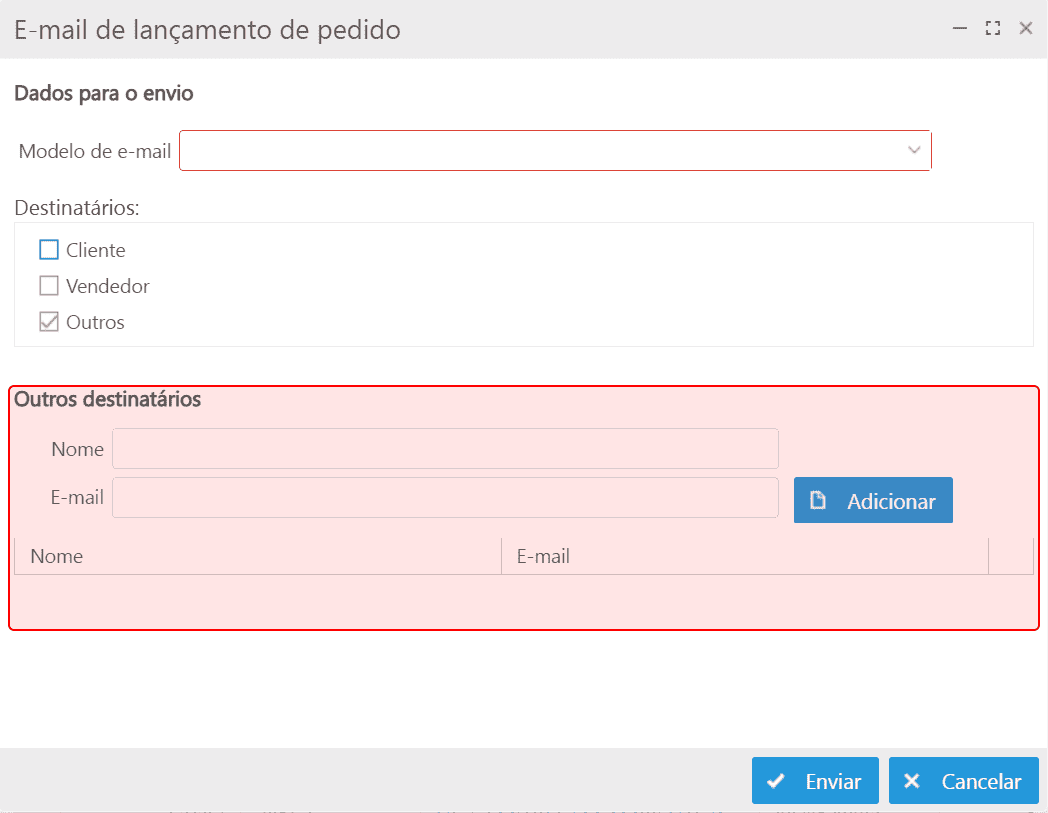Viewport: 1048px width, 813px height.
Task: Maximize the E-mail de lançamento dialog
Action: [x=993, y=29]
